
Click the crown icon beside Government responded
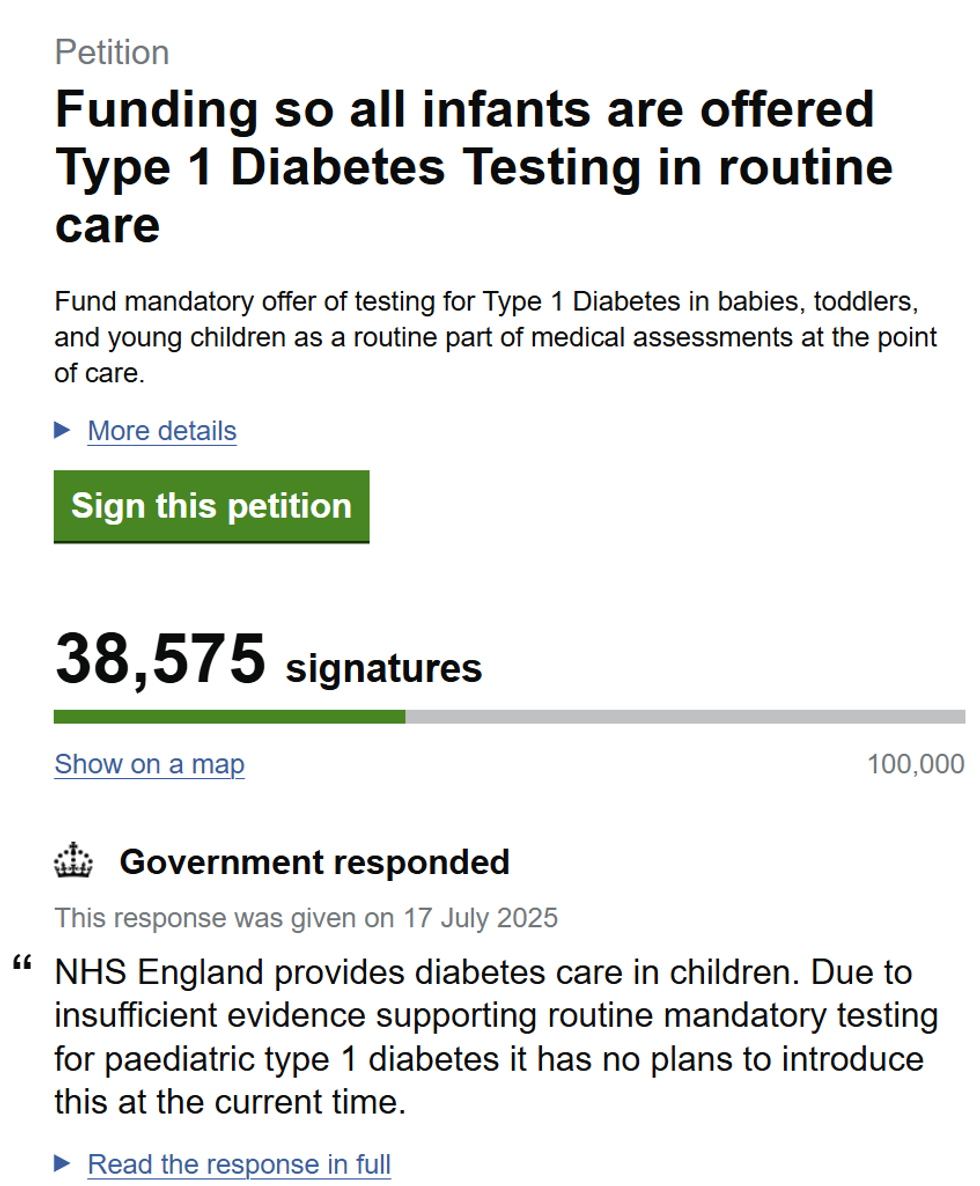(73, 861)
